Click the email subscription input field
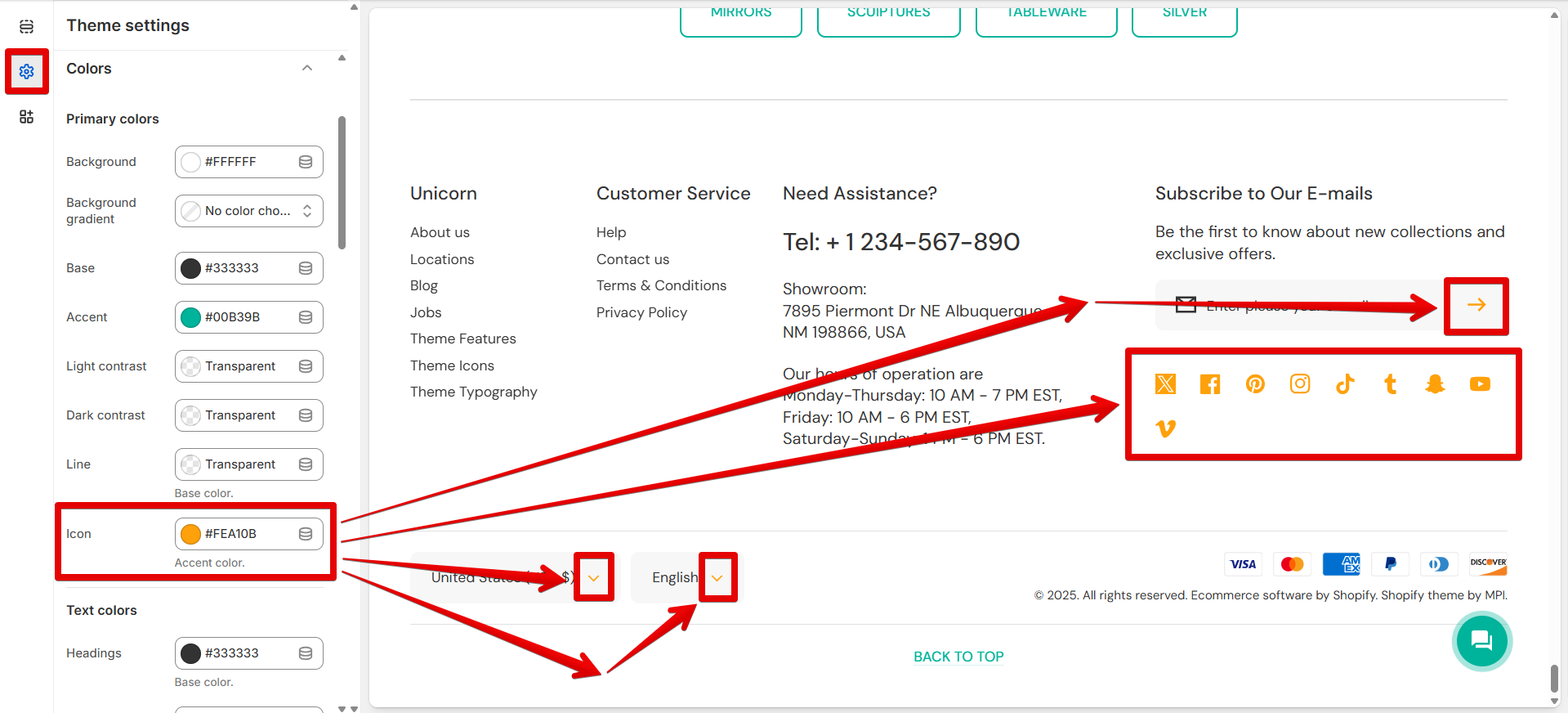This screenshot has width=1568, height=713. click(x=1299, y=306)
